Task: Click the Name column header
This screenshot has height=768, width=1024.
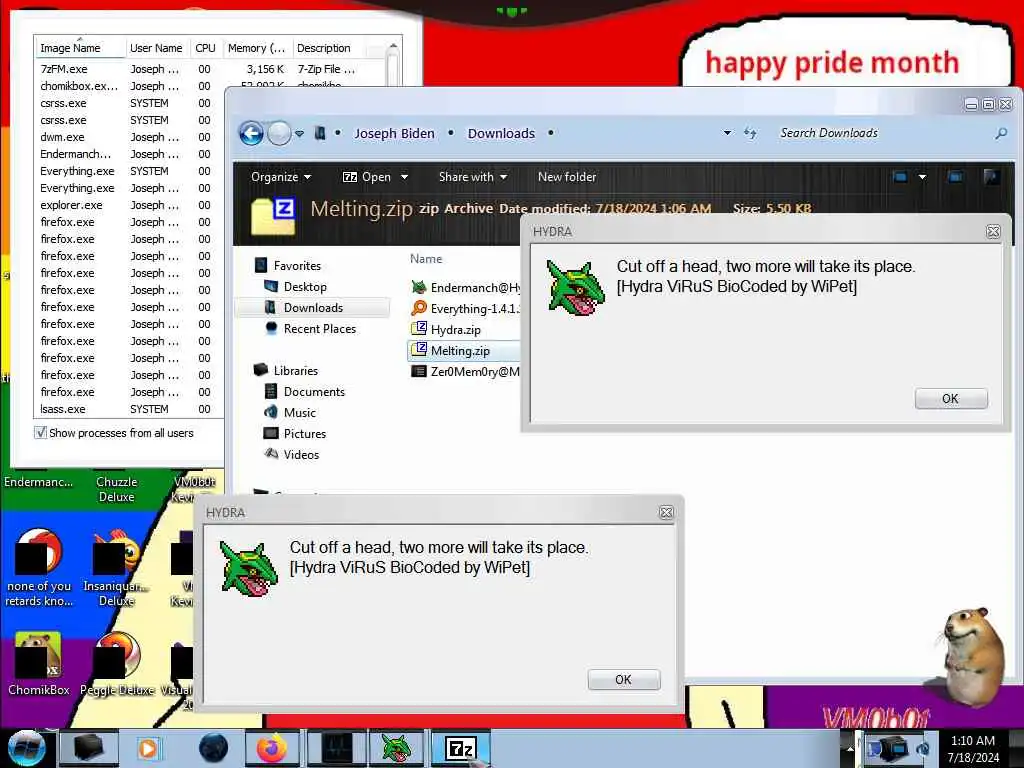Action: [x=426, y=259]
